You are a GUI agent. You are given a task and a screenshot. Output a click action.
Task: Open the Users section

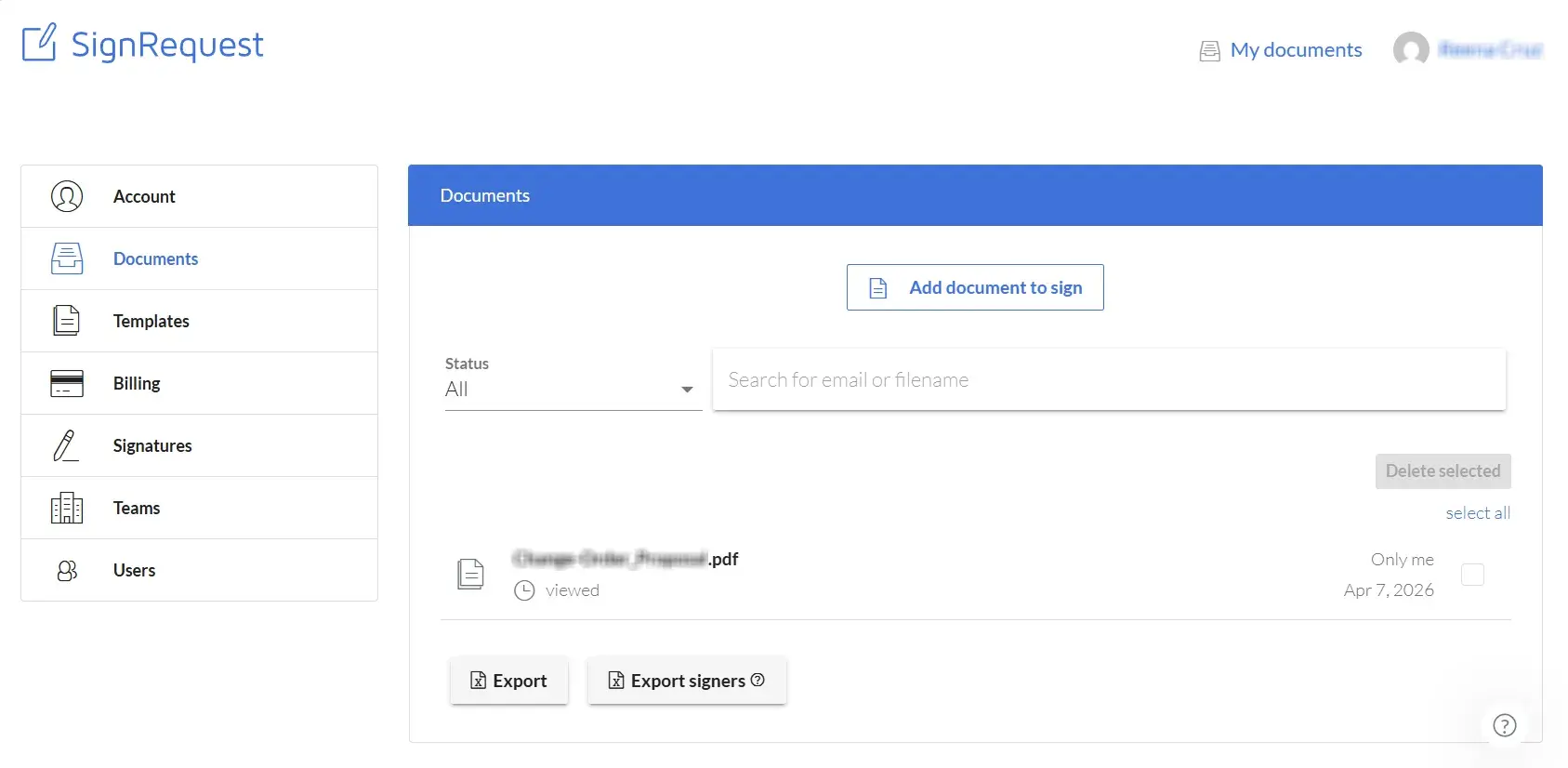click(x=199, y=570)
